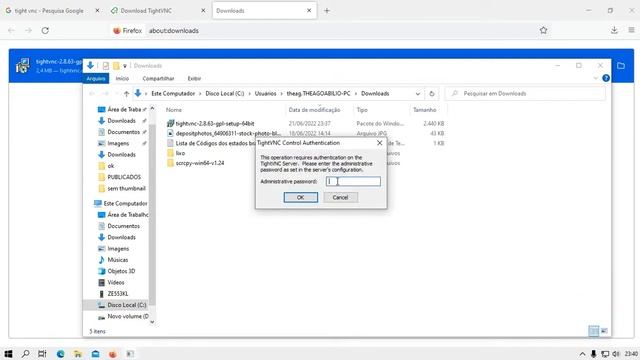Open the Arquivo ribbon tab
The width and height of the screenshot is (640, 360).
click(96, 78)
